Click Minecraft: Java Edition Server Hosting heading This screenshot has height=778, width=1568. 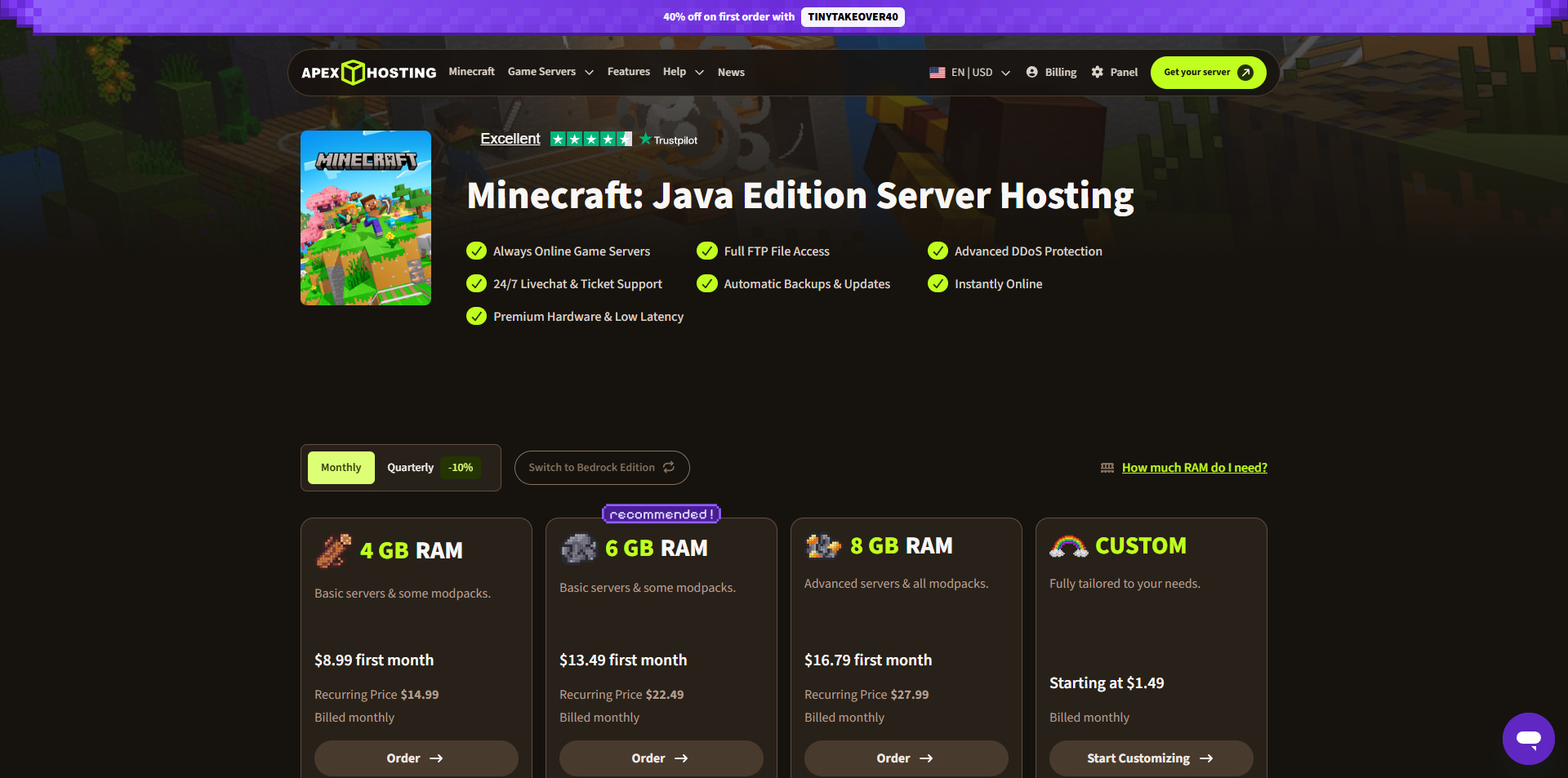(x=800, y=196)
